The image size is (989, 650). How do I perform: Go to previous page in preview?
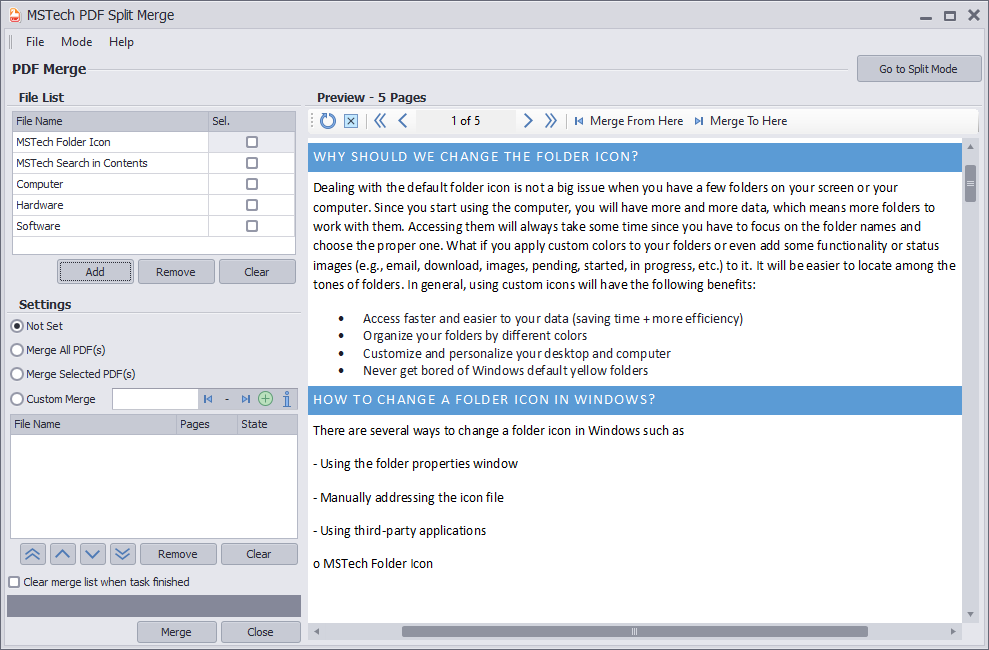(x=403, y=121)
